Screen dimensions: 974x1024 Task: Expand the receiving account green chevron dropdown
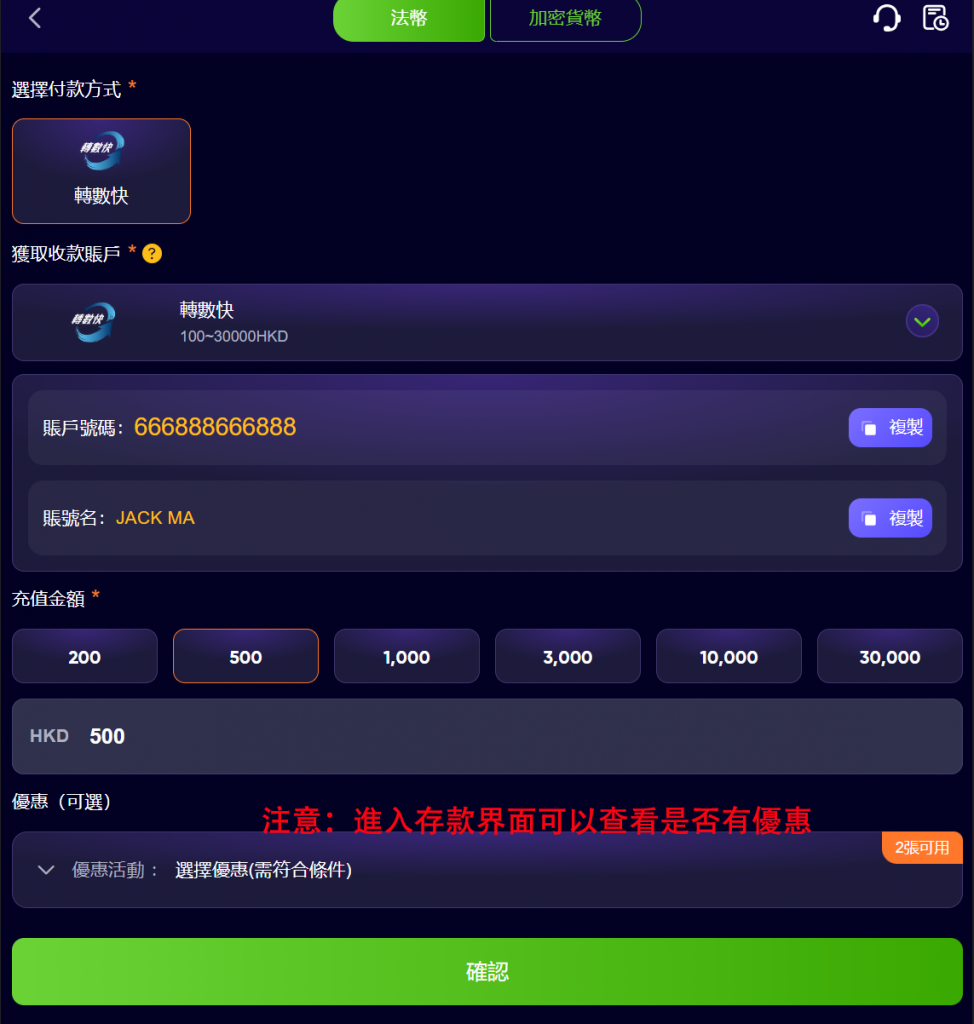pos(922,321)
